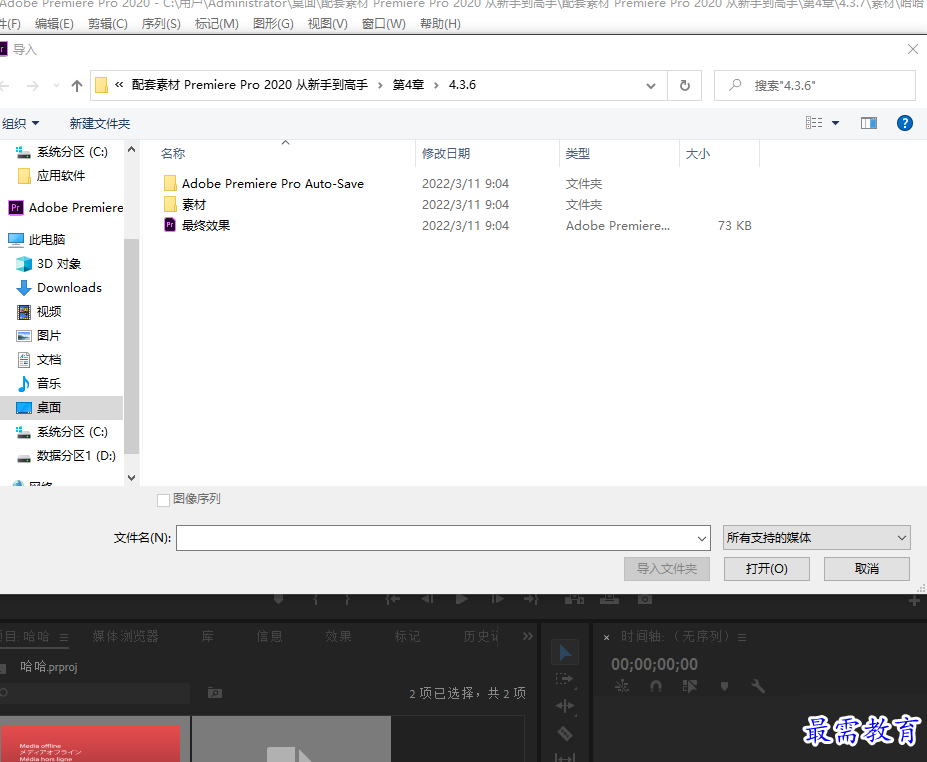Sort by 大小 column header
927x762 pixels.
(698, 154)
